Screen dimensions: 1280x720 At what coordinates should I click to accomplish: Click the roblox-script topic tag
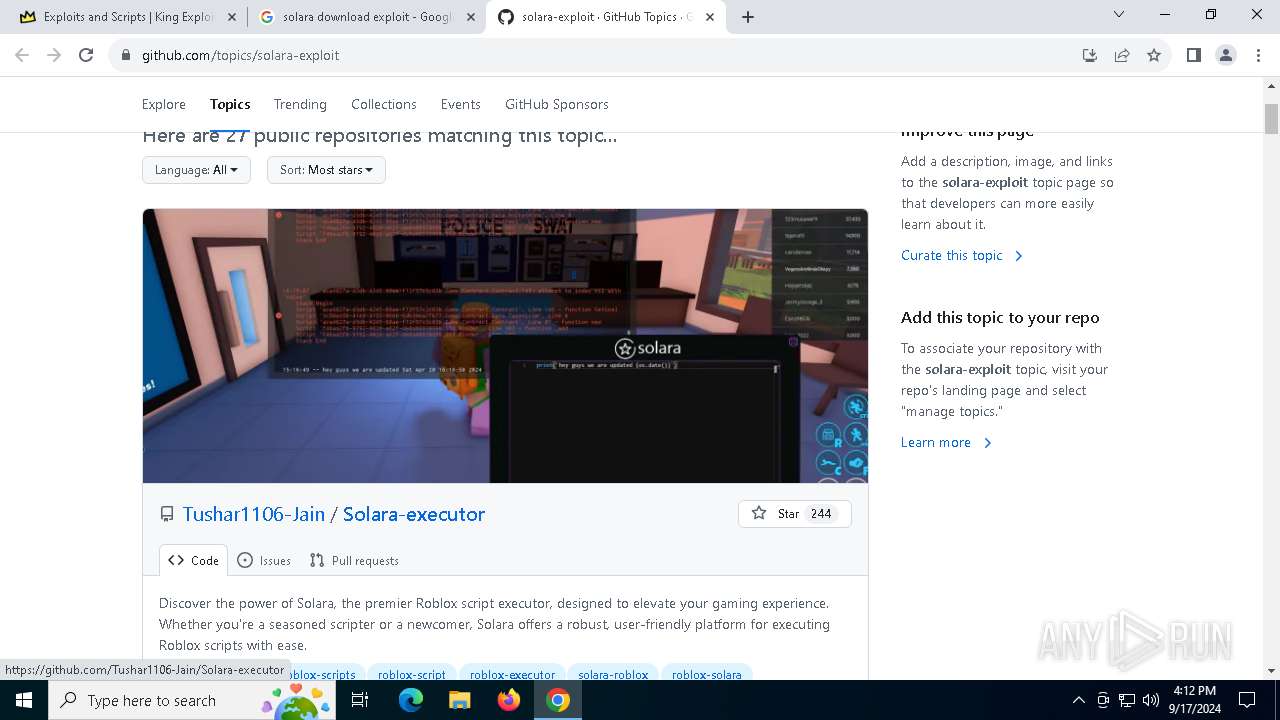[412, 674]
